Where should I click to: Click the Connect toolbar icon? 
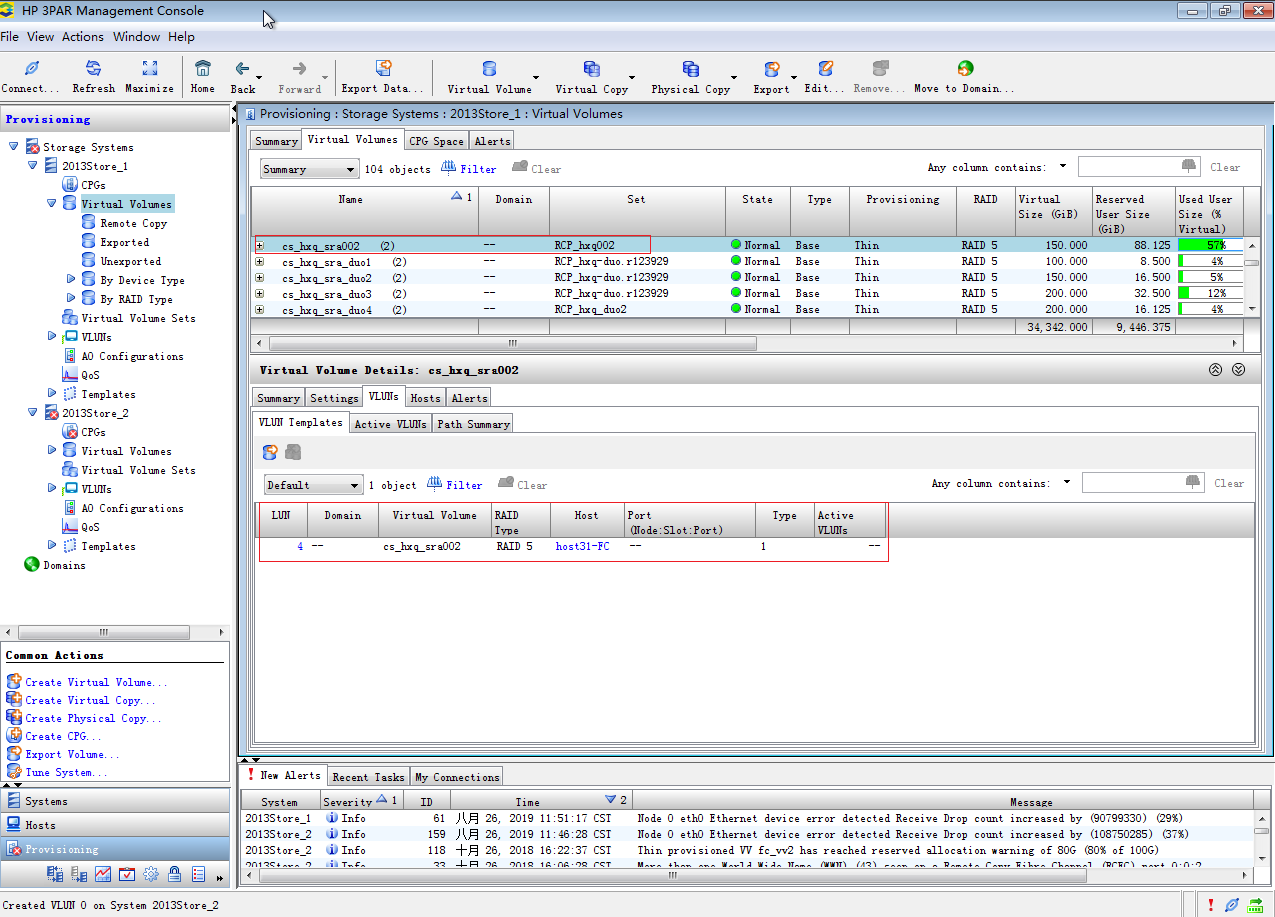tap(31, 69)
